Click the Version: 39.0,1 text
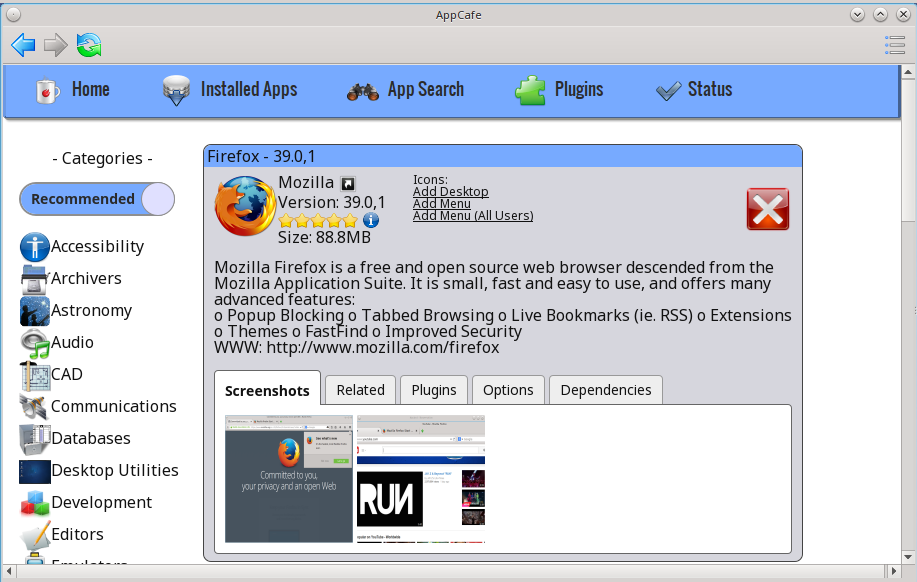917x582 pixels. point(332,202)
